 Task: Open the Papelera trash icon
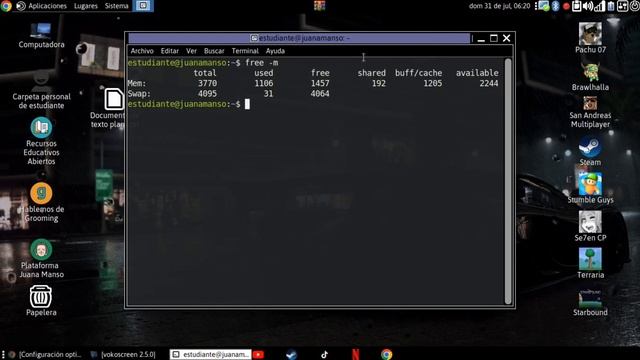(41, 301)
